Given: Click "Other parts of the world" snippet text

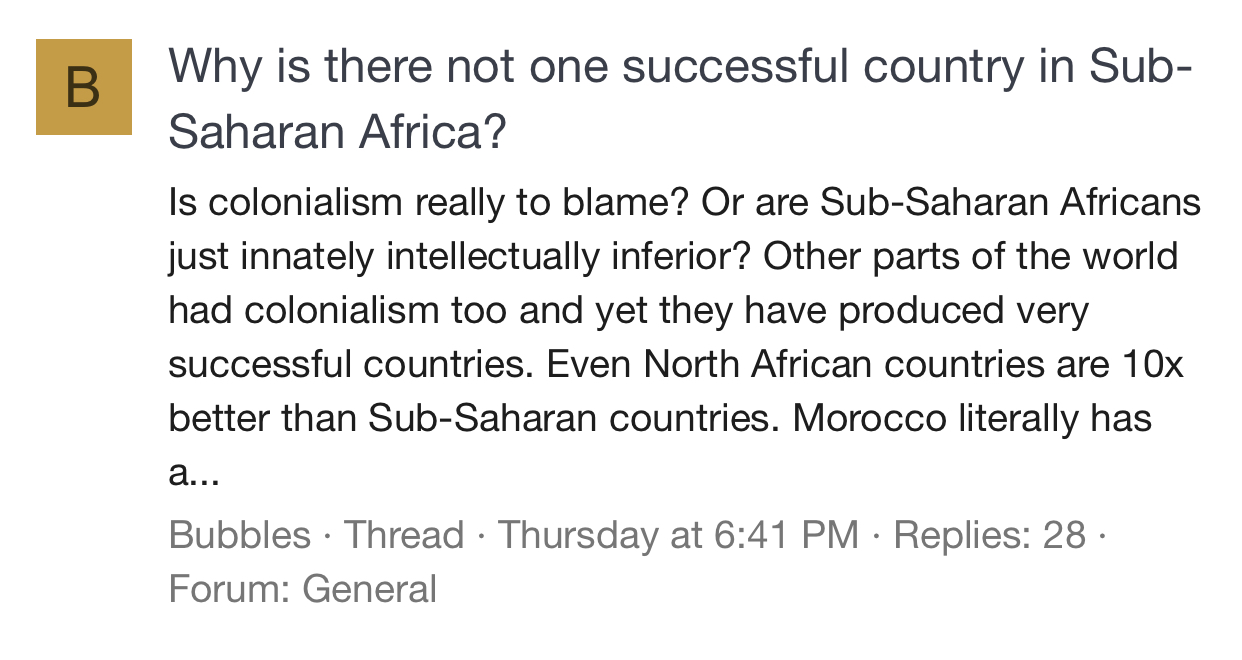Looking at the screenshot, I should [970, 257].
